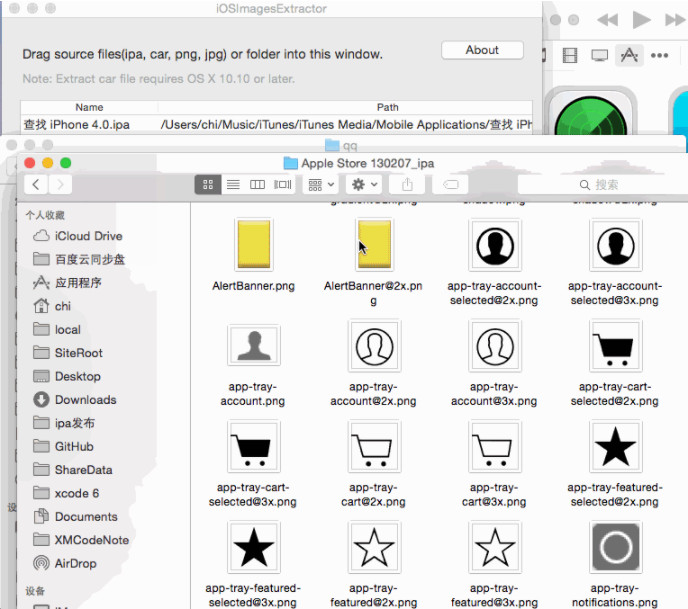Screen dimensions: 688x609
Task: Open Downloads in sidebar
Action: tap(75, 400)
